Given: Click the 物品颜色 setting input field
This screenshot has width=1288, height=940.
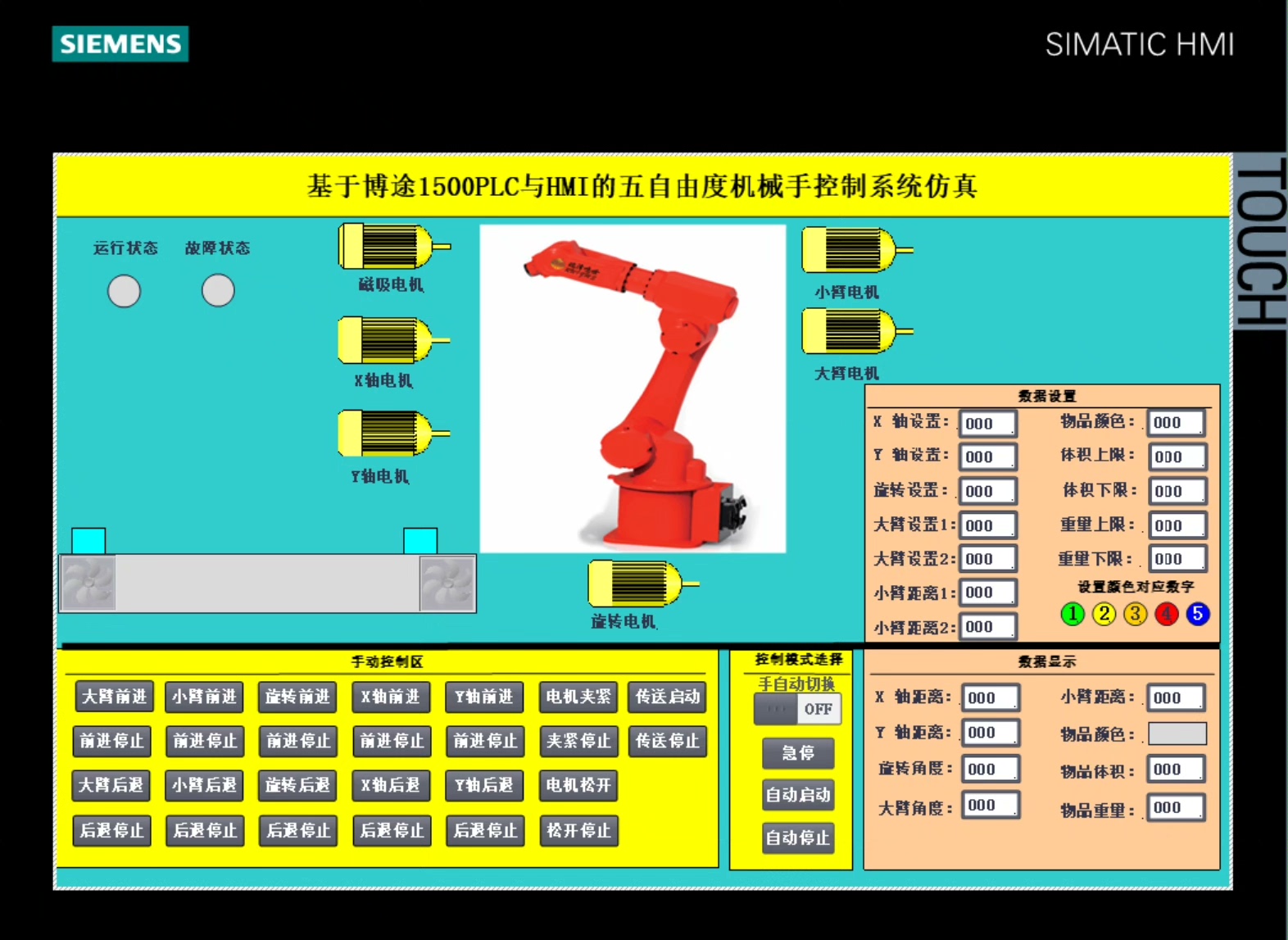Looking at the screenshot, I should pyautogui.click(x=1177, y=423).
